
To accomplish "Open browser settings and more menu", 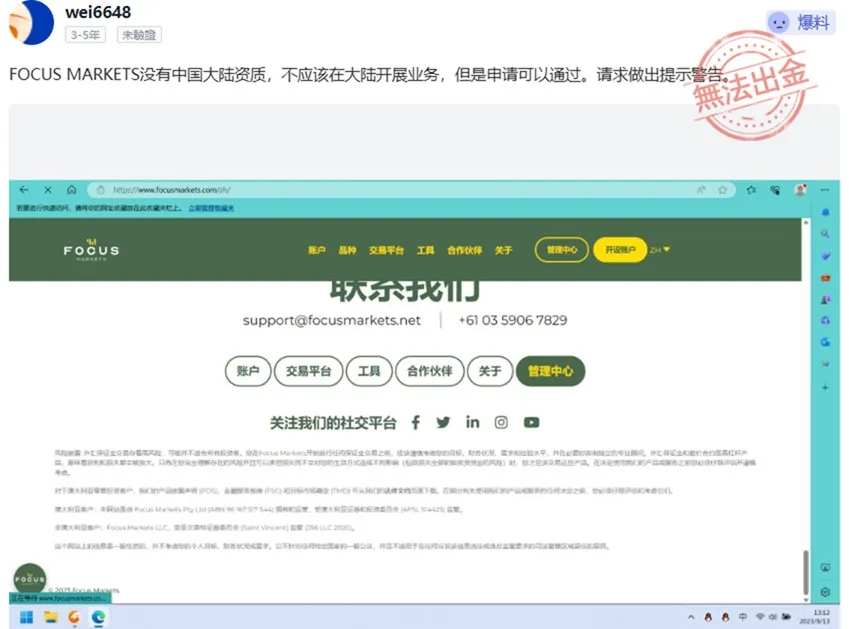I will pos(825,190).
